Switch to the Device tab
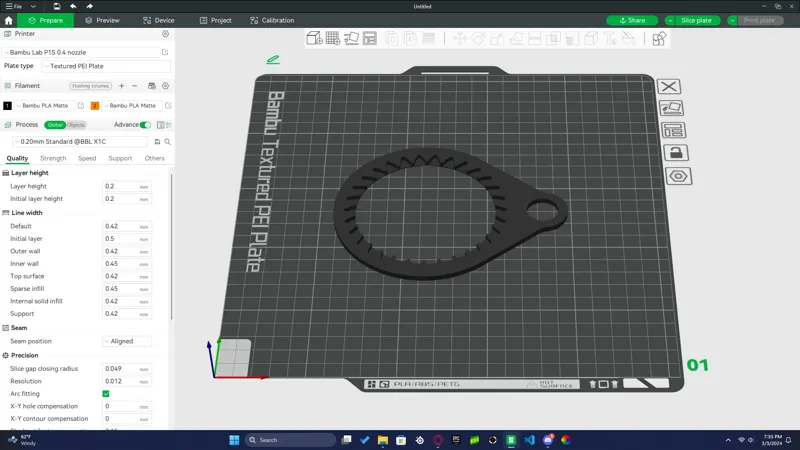The image size is (800, 450). [159, 20]
